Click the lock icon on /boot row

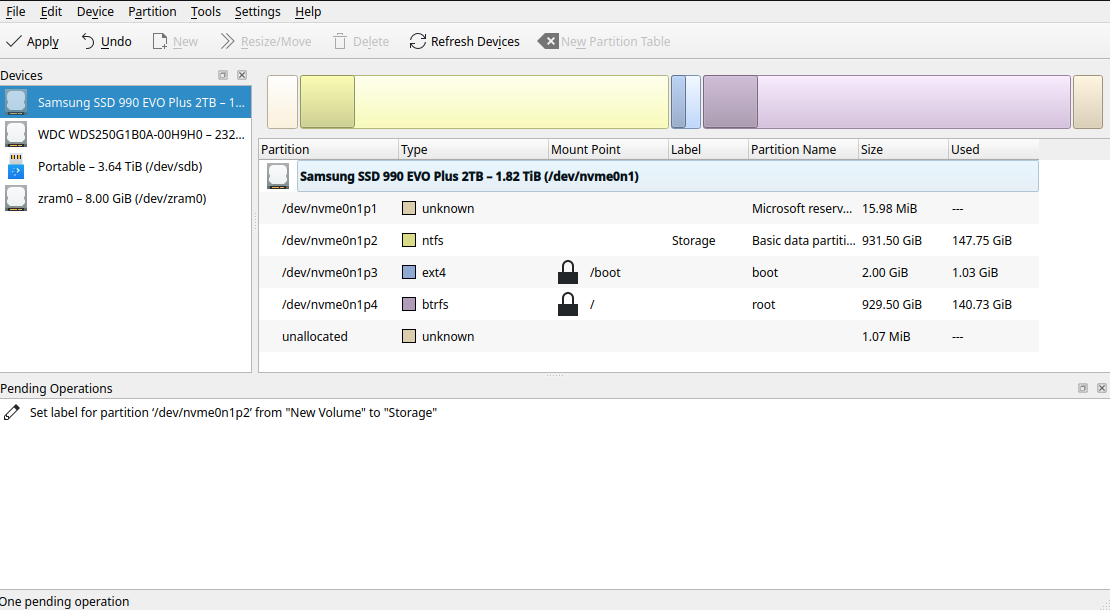tap(568, 272)
